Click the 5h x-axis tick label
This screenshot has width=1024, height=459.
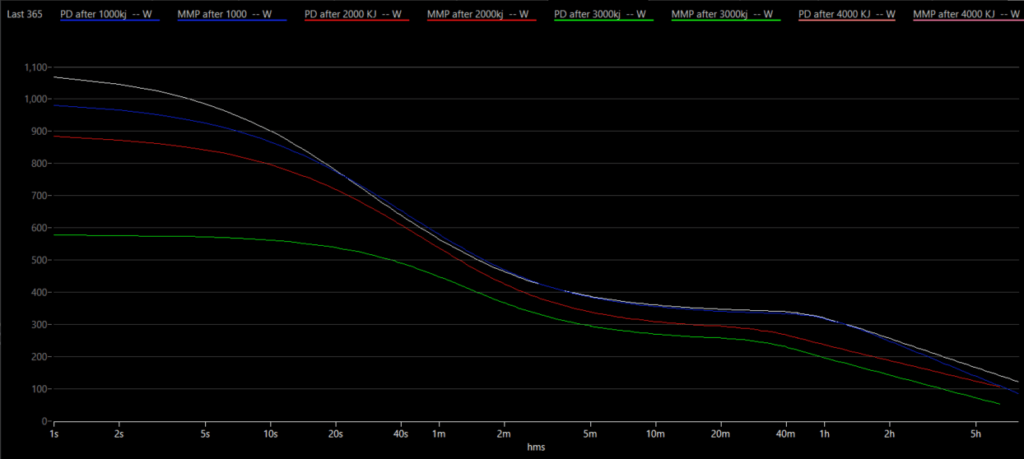976,434
